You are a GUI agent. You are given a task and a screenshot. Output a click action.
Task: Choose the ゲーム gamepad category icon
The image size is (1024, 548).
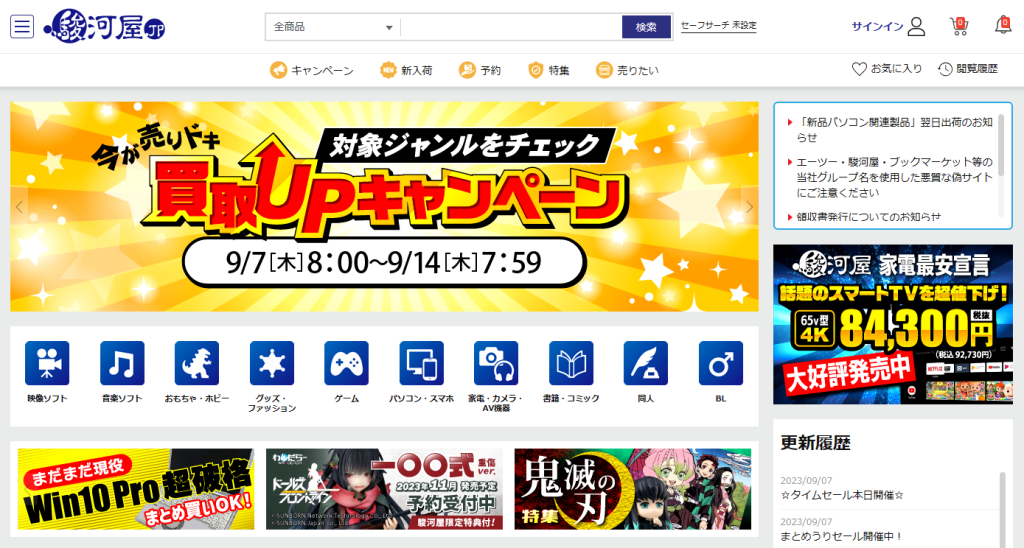346,363
